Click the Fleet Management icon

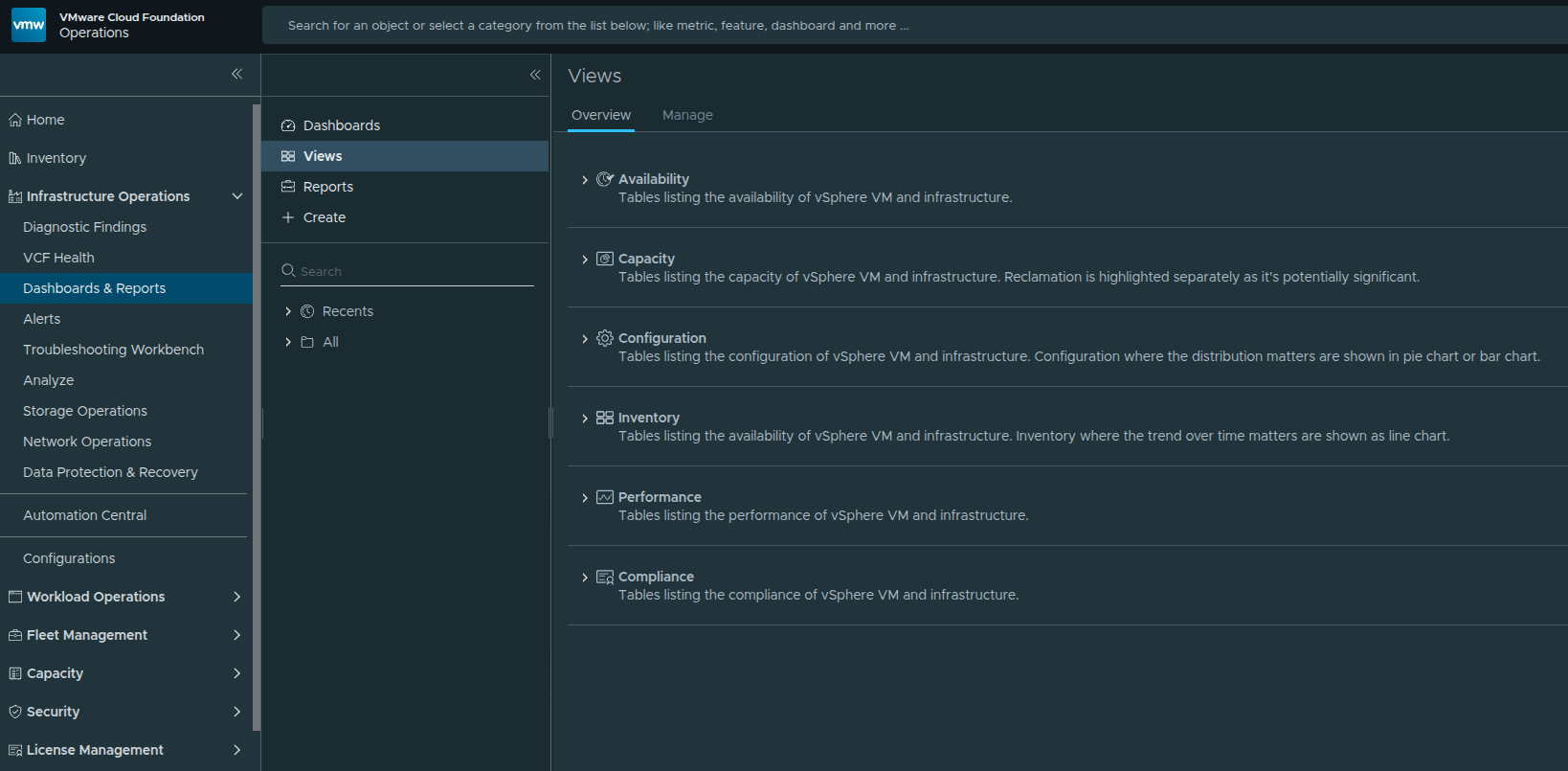pyautogui.click(x=15, y=635)
